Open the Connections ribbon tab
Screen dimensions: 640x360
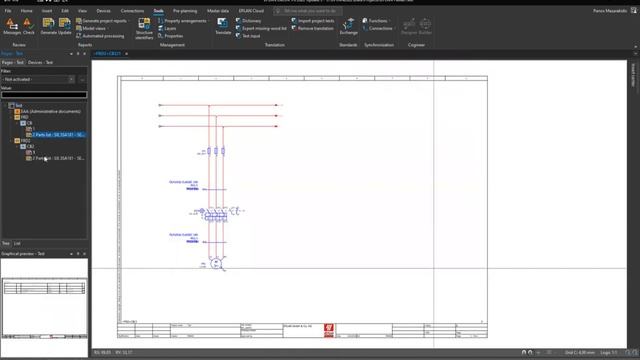(x=132, y=11)
